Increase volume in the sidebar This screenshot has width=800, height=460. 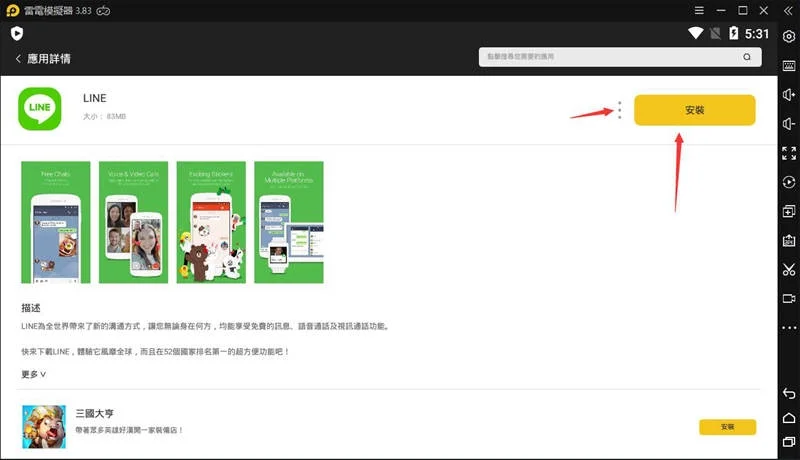click(x=789, y=95)
